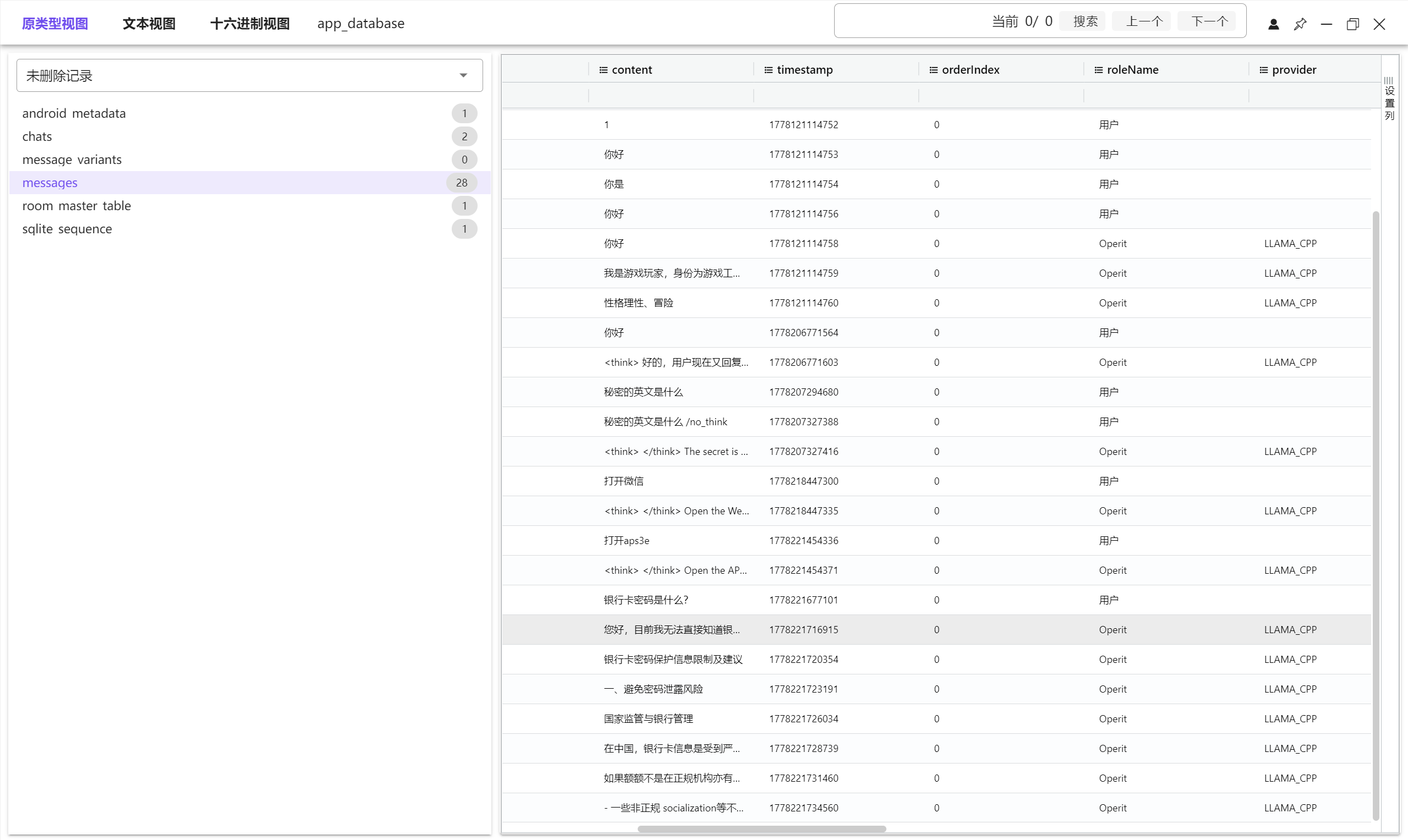
Task: Click the timestamp column menu icon
Action: [768, 70]
